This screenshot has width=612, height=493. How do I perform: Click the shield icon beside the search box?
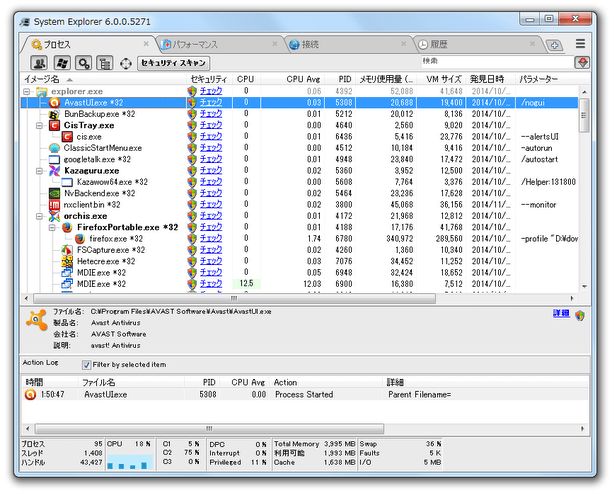583,62
